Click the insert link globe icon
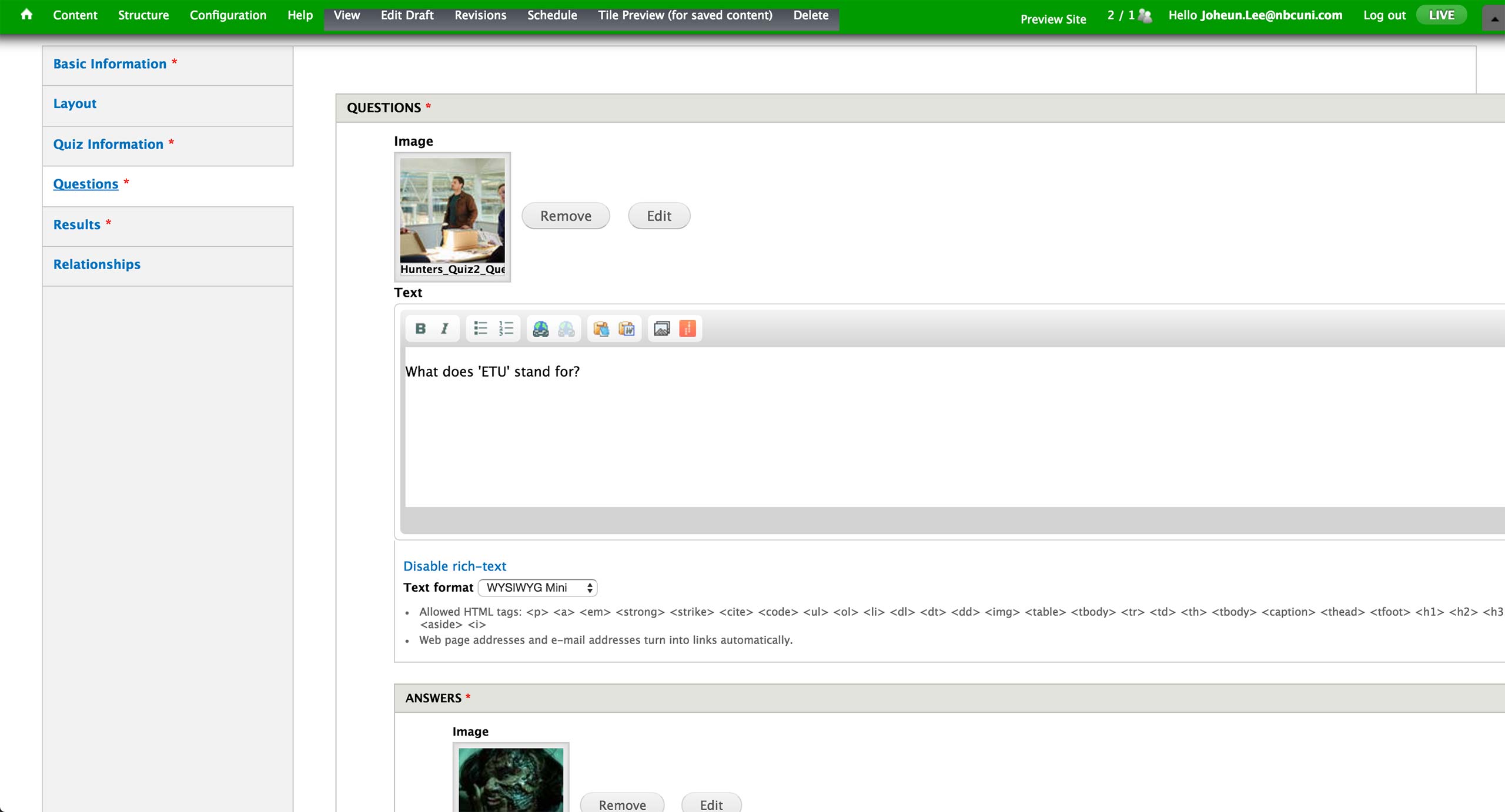This screenshot has width=1505, height=812. coord(540,328)
